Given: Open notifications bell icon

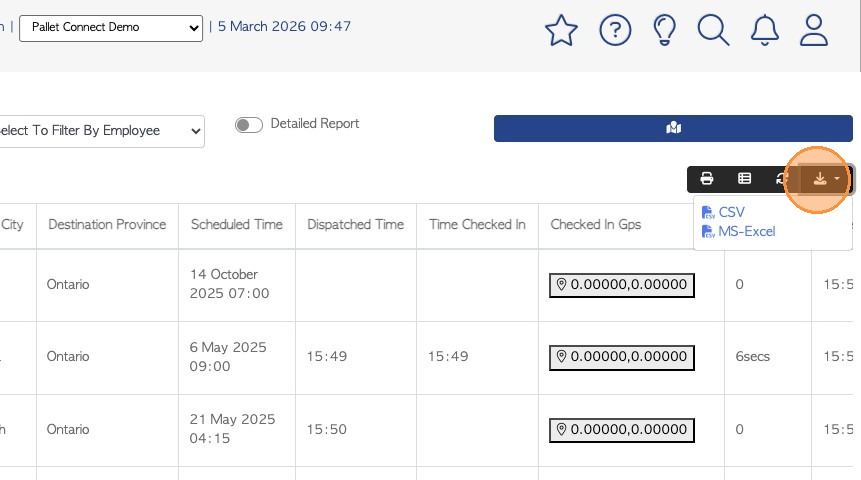Looking at the screenshot, I should [x=765, y=30].
